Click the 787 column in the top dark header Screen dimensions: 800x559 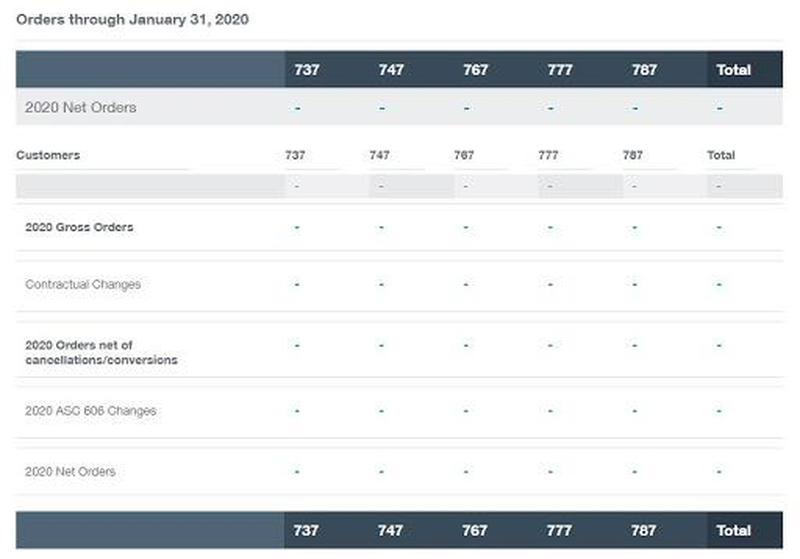coord(644,70)
